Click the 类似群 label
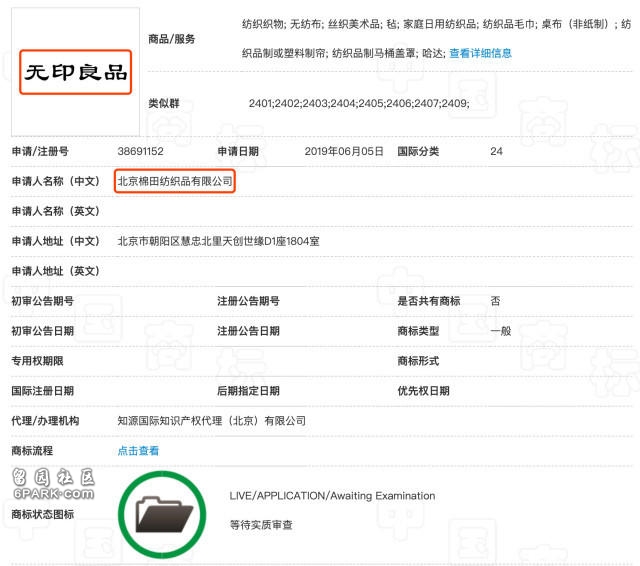This screenshot has height=566, width=640. [x=164, y=103]
